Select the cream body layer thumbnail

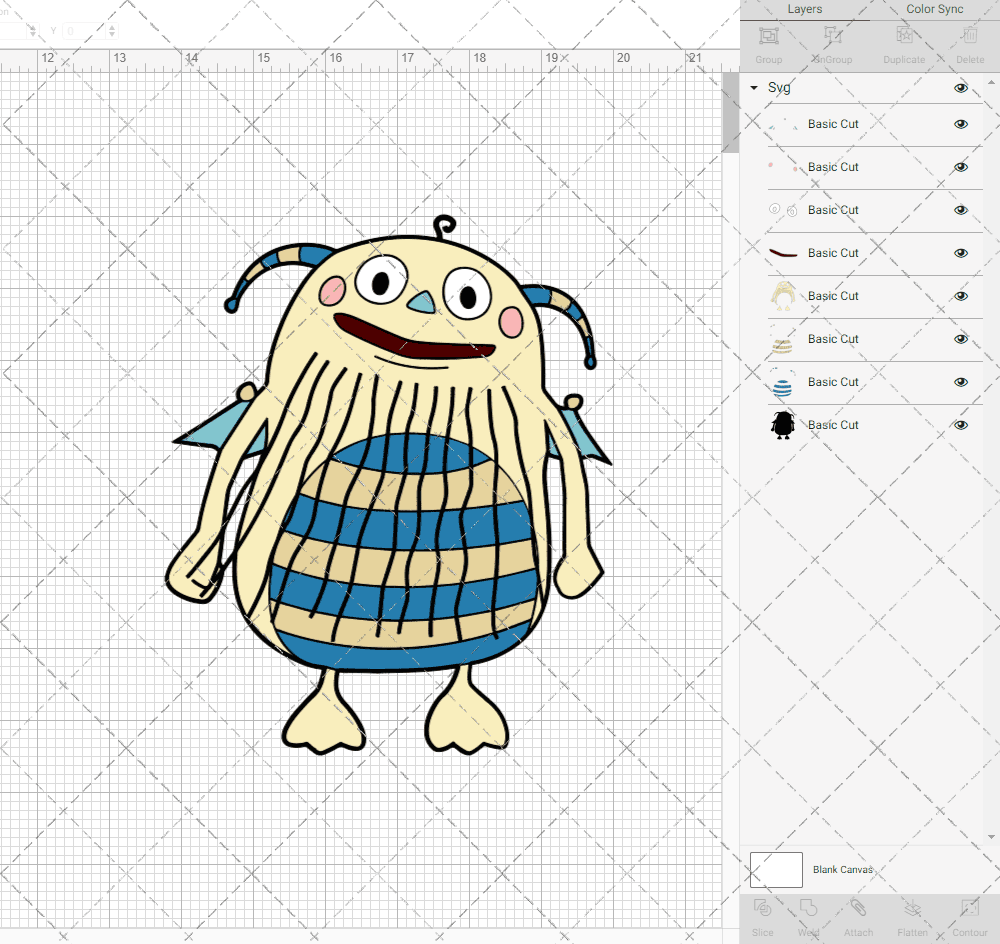[x=783, y=296]
